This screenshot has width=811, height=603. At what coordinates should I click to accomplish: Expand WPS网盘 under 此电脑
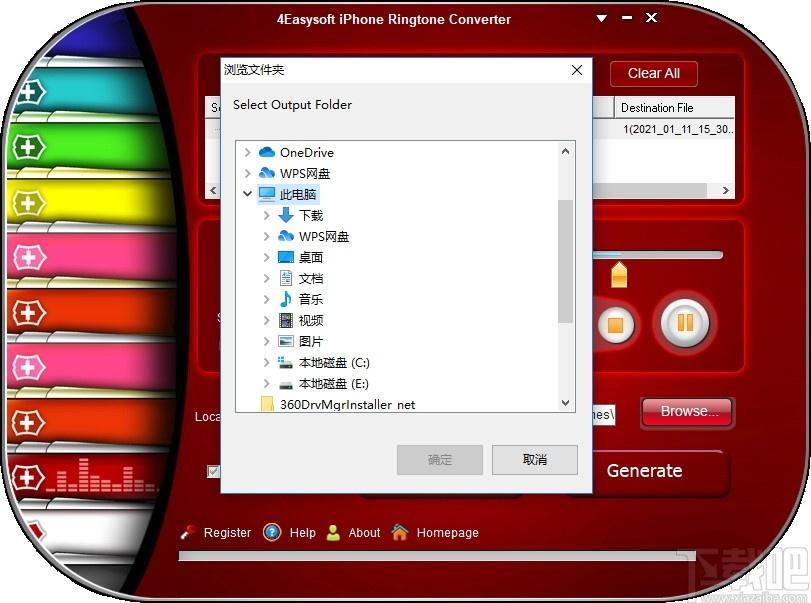coord(266,236)
